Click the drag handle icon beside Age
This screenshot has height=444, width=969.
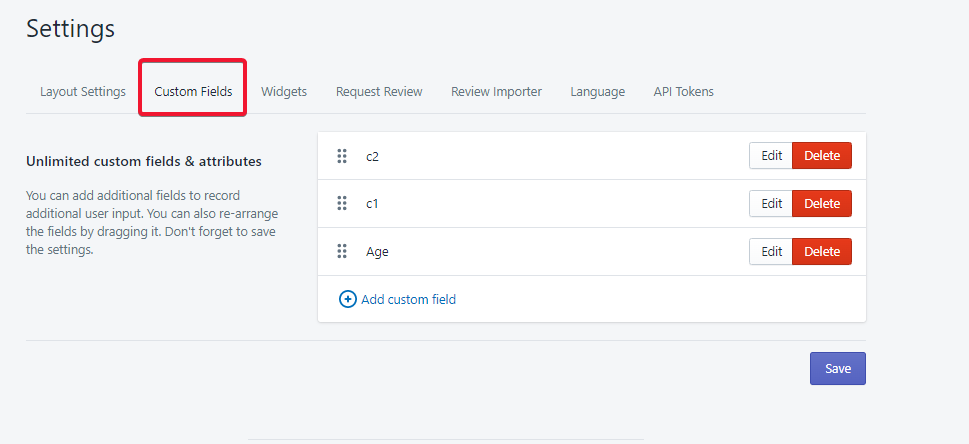tap(342, 252)
